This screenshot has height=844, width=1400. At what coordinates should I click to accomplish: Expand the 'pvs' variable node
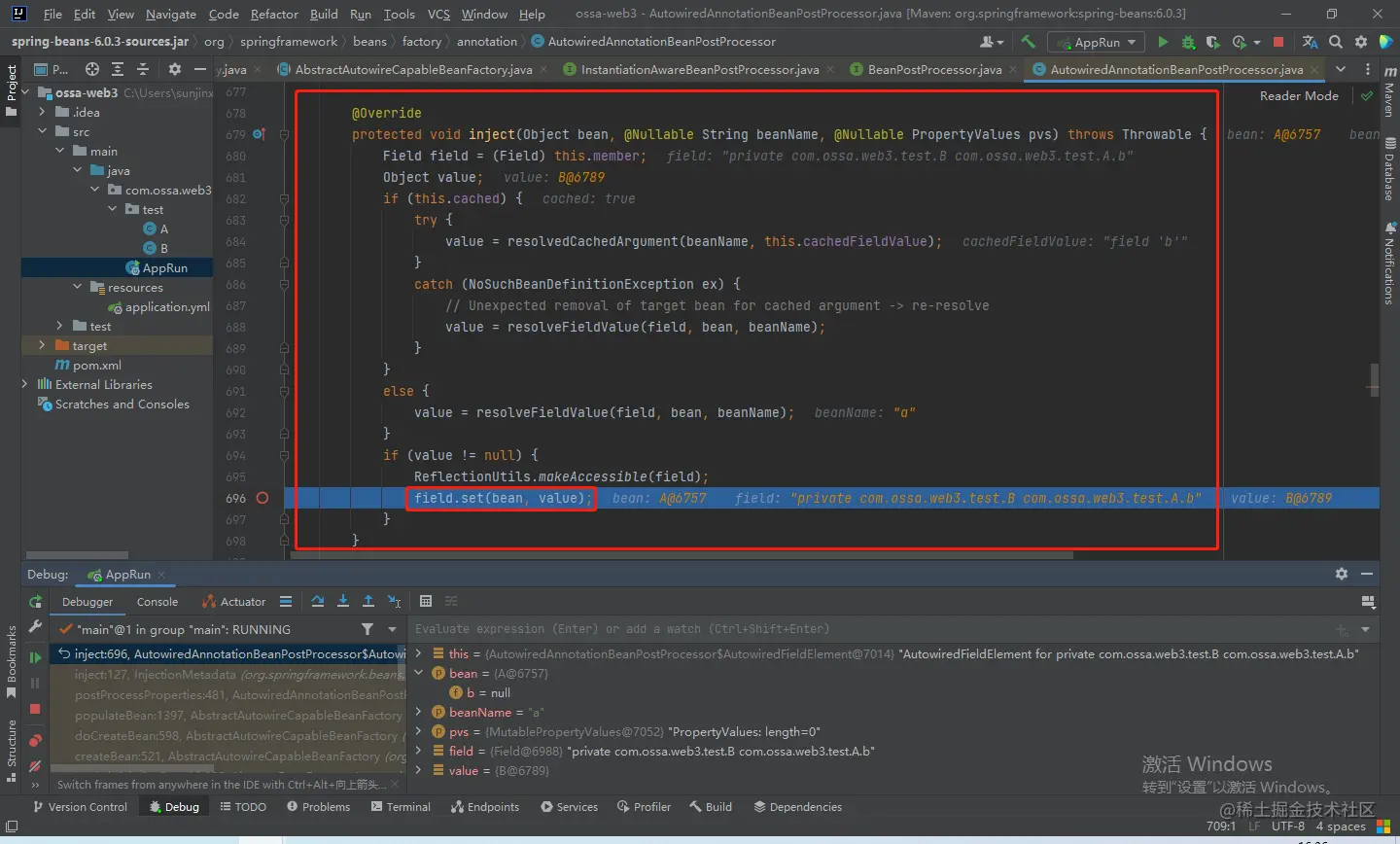coord(419,731)
